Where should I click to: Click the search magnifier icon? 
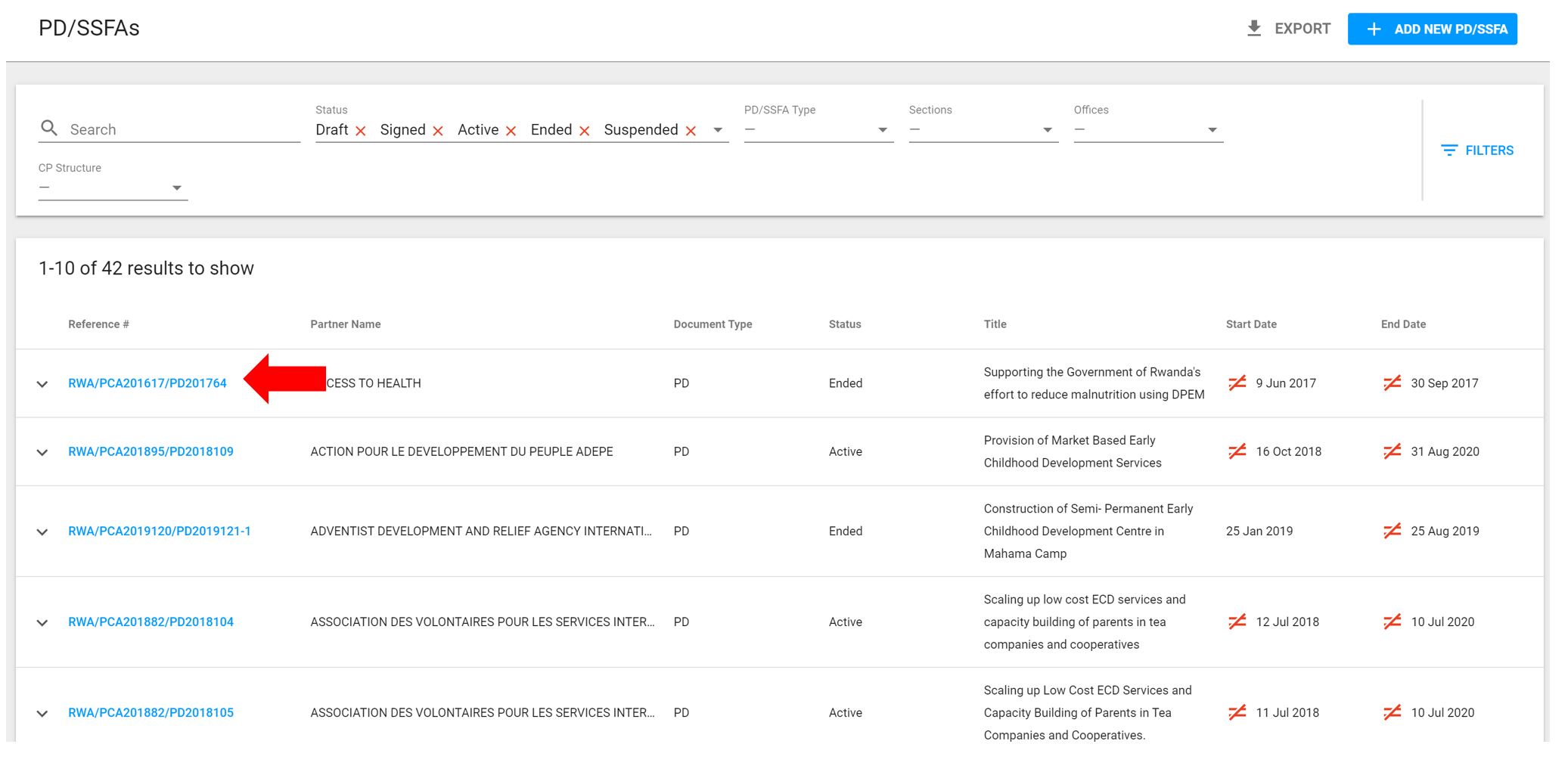(48, 128)
